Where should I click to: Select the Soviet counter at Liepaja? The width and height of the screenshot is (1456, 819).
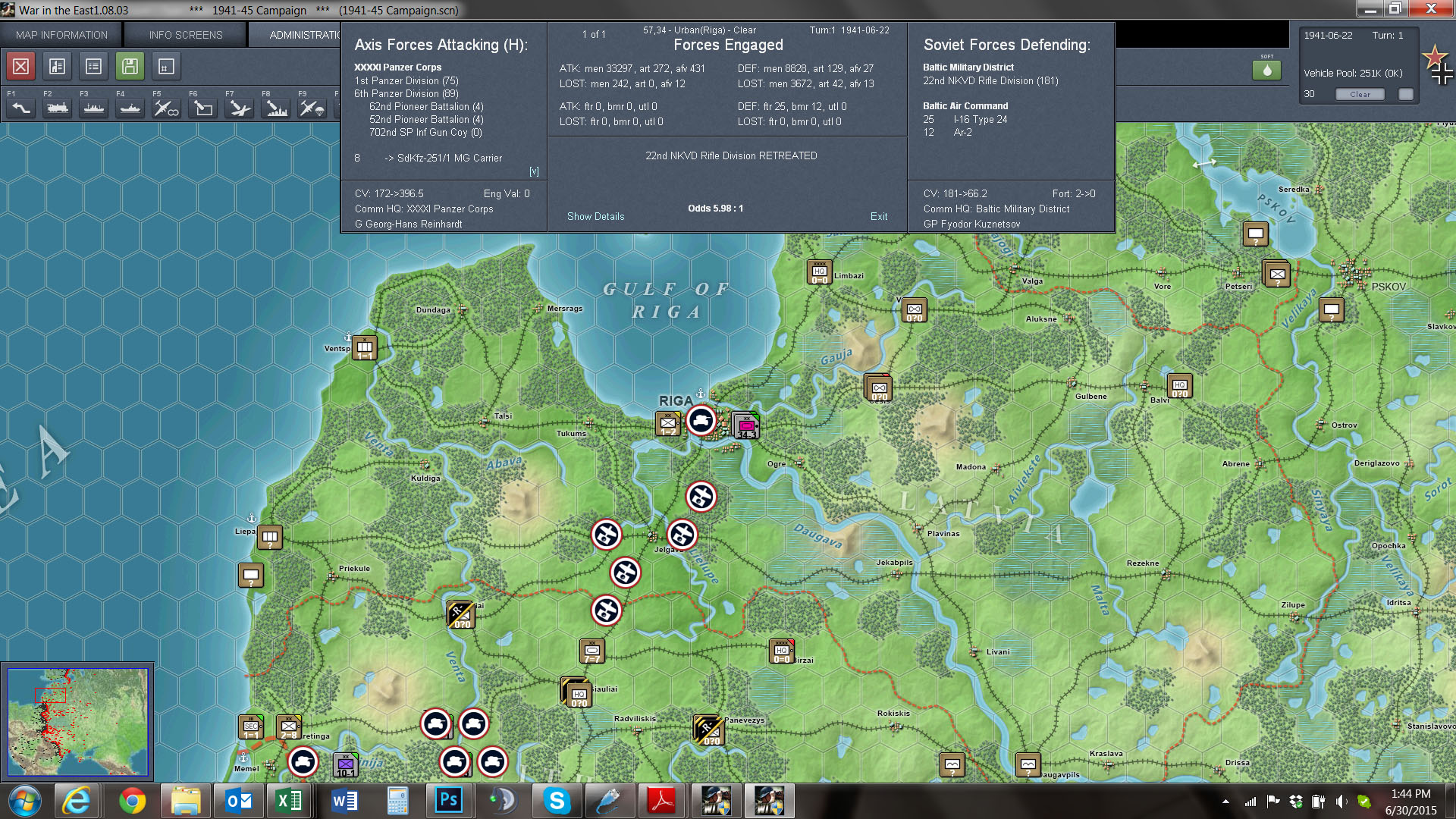(270, 538)
